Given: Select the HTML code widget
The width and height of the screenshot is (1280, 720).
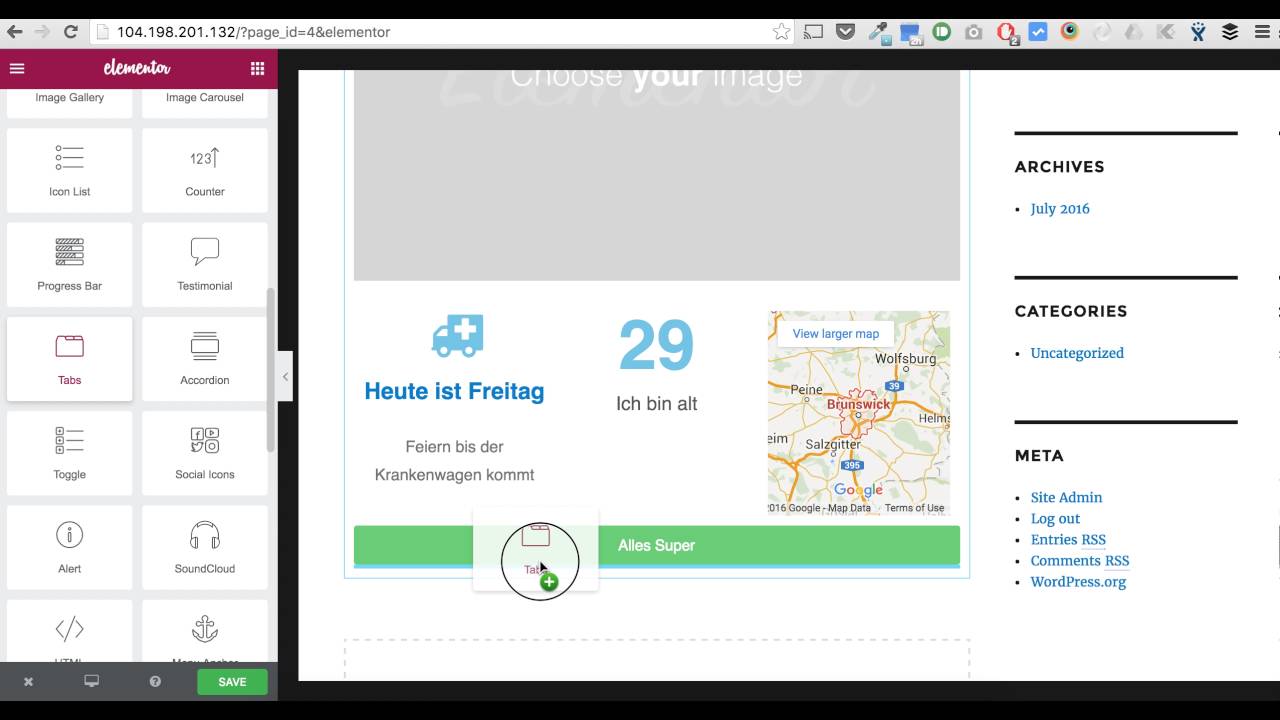Looking at the screenshot, I should pyautogui.click(x=70, y=631).
